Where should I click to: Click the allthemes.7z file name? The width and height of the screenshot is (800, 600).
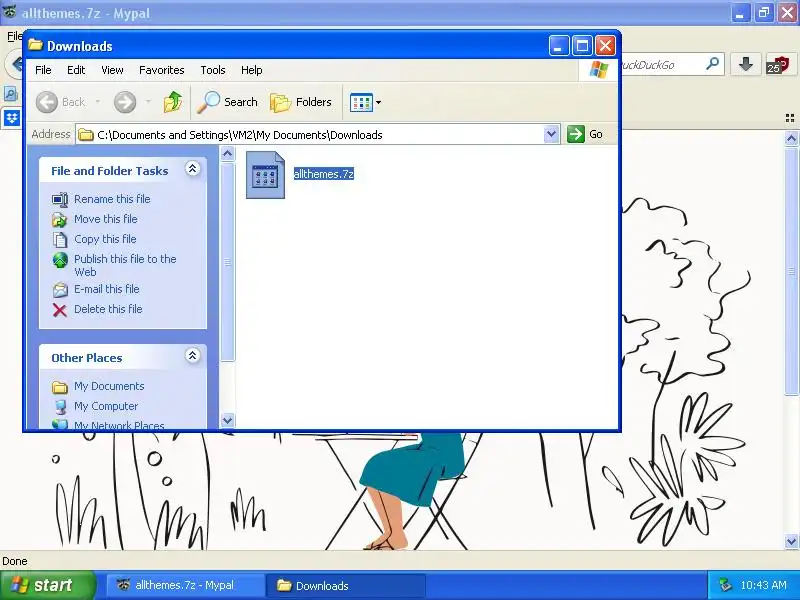pyautogui.click(x=323, y=174)
